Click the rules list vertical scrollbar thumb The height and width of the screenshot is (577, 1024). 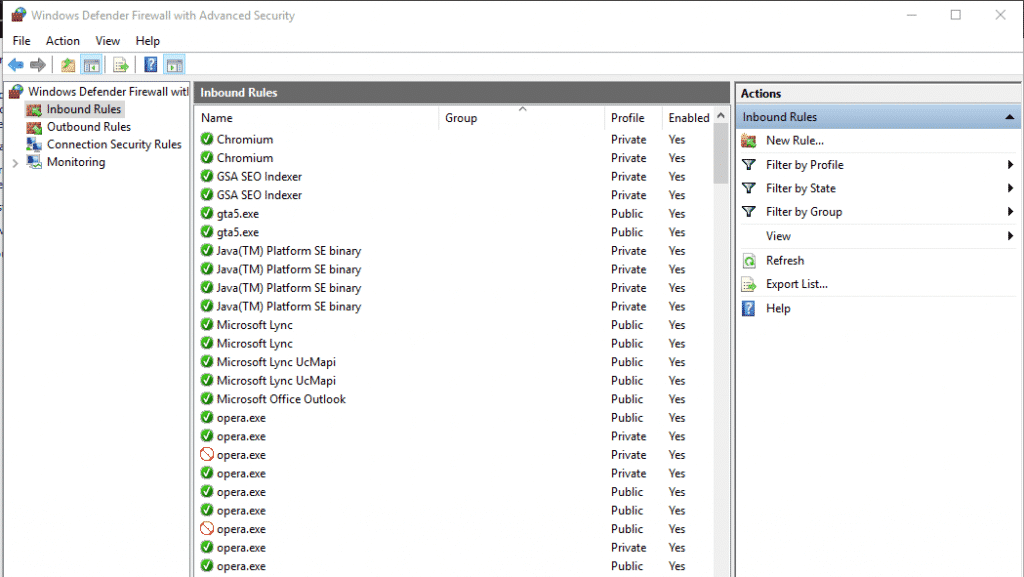click(x=721, y=154)
